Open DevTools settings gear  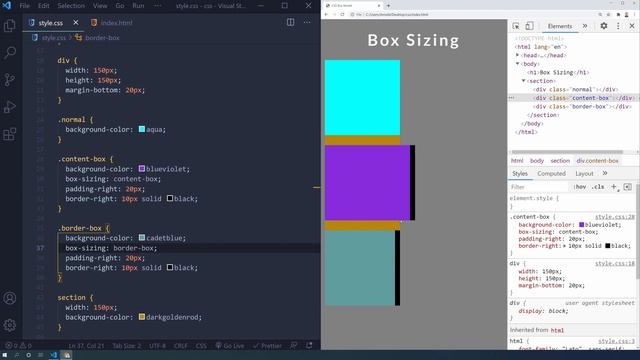(604, 26)
